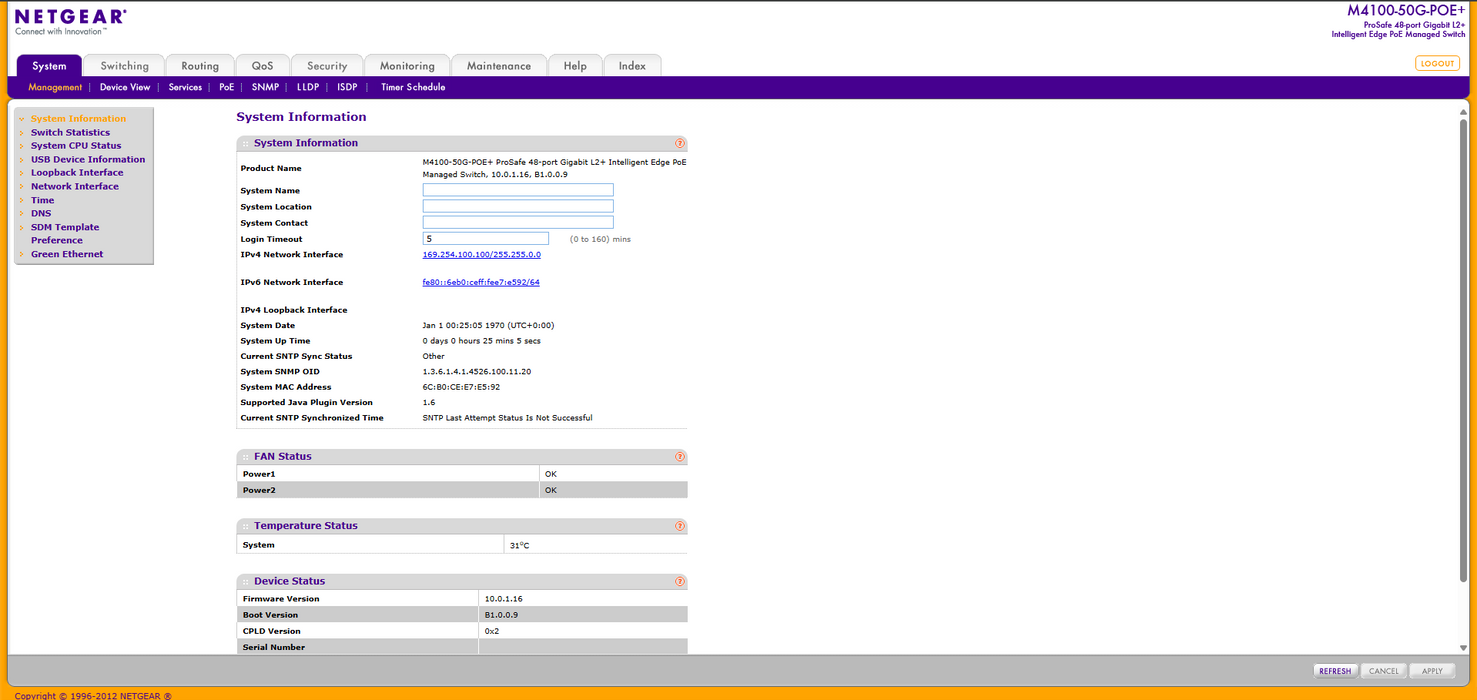The width and height of the screenshot is (1477, 700).
Task: Switch to the Switching tab
Action: pos(124,66)
